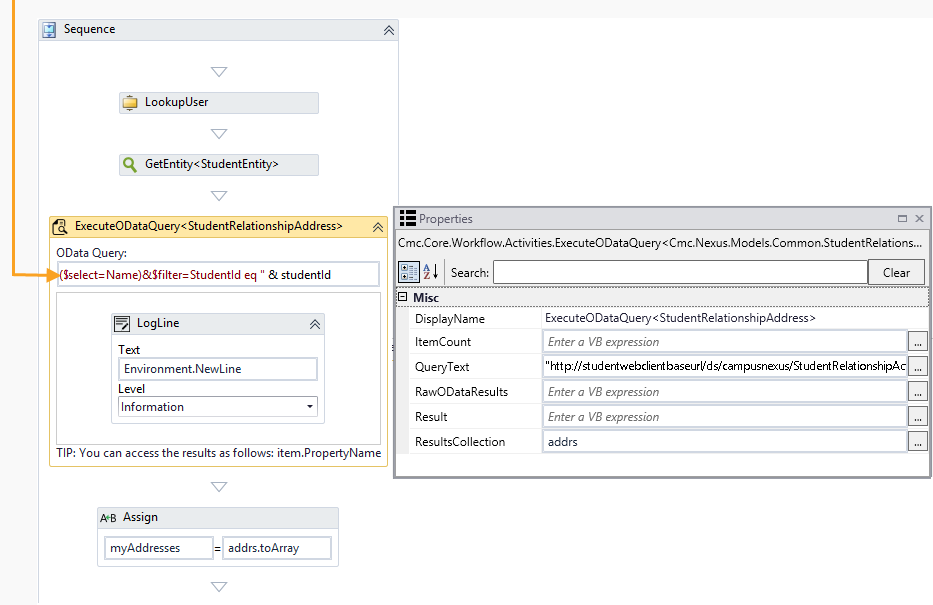Open expression editor for ItemCount

(918, 342)
